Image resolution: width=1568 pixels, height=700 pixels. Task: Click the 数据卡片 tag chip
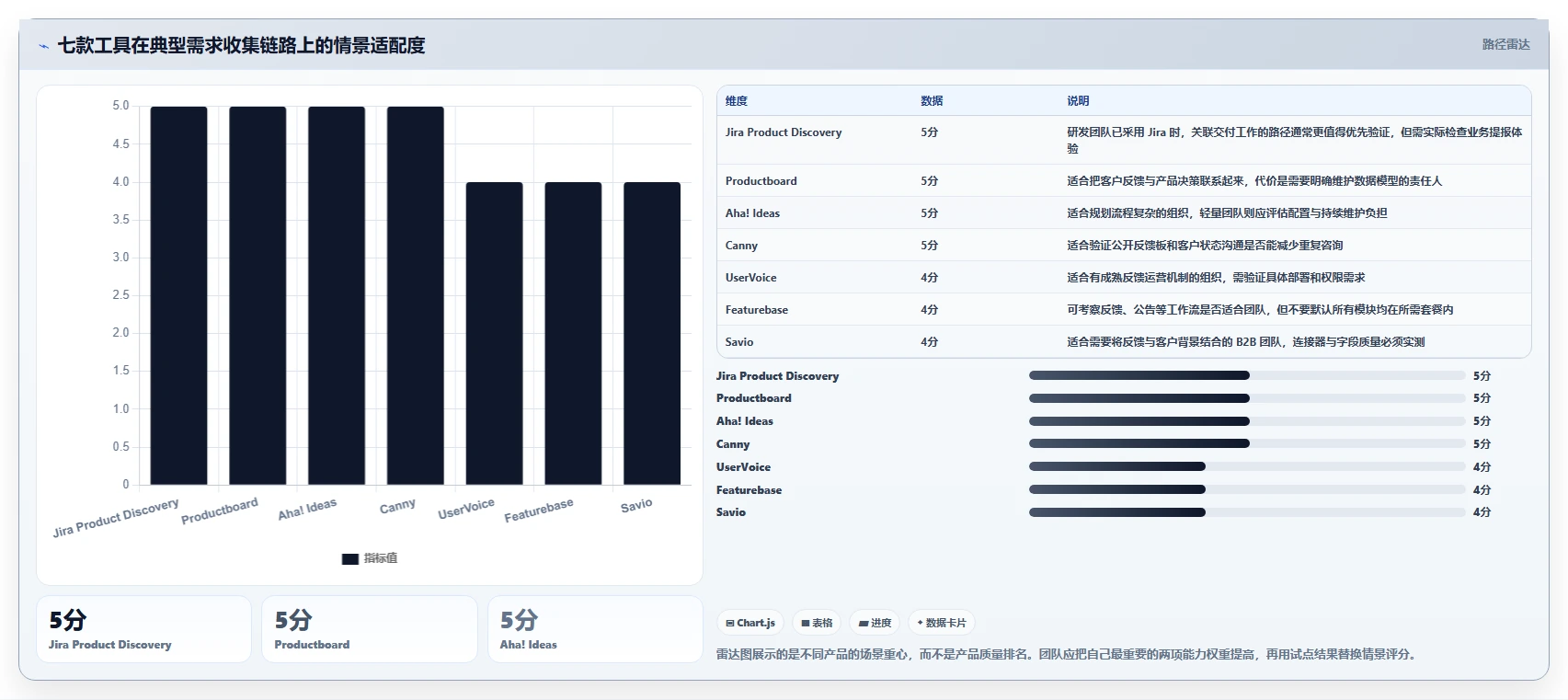click(942, 623)
